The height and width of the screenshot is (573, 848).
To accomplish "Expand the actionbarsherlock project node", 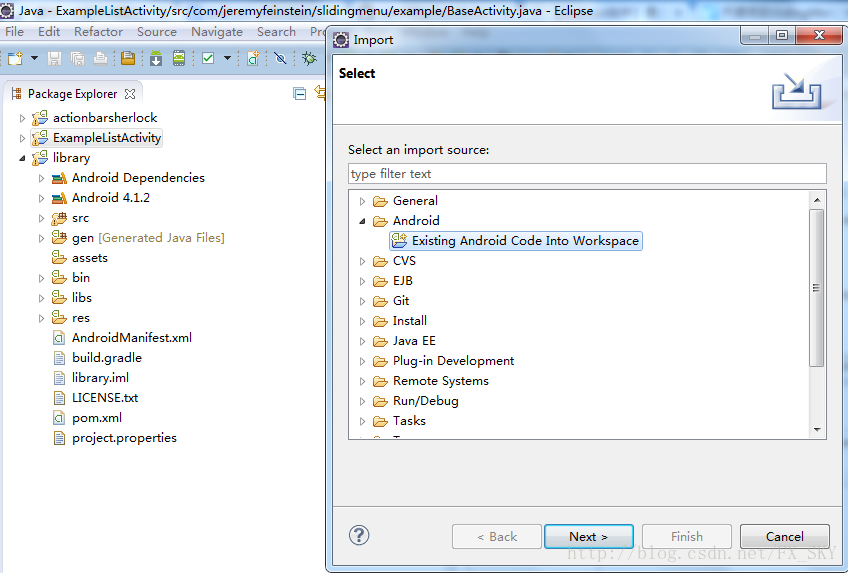I will [22, 118].
